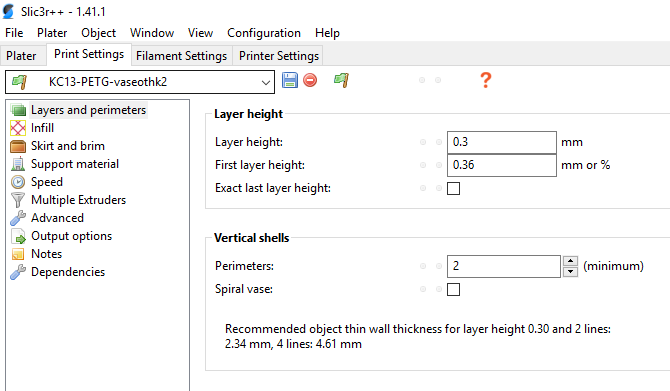Switch to the Printer Settings tab

(279, 56)
